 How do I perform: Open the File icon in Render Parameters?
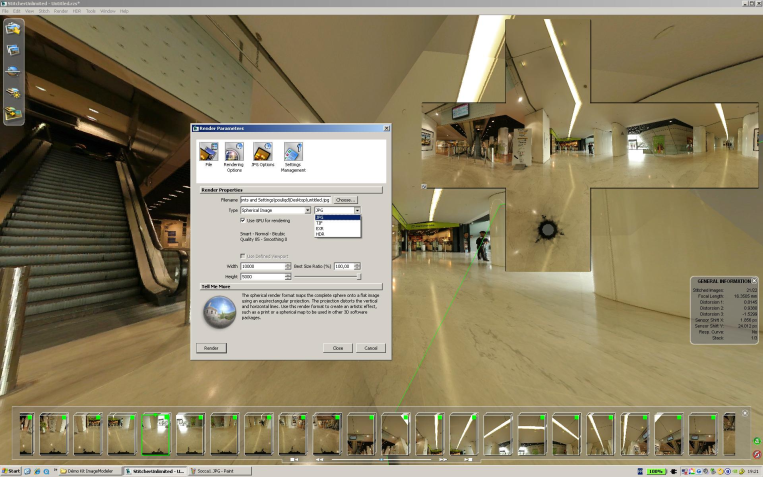[x=208, y=154]
